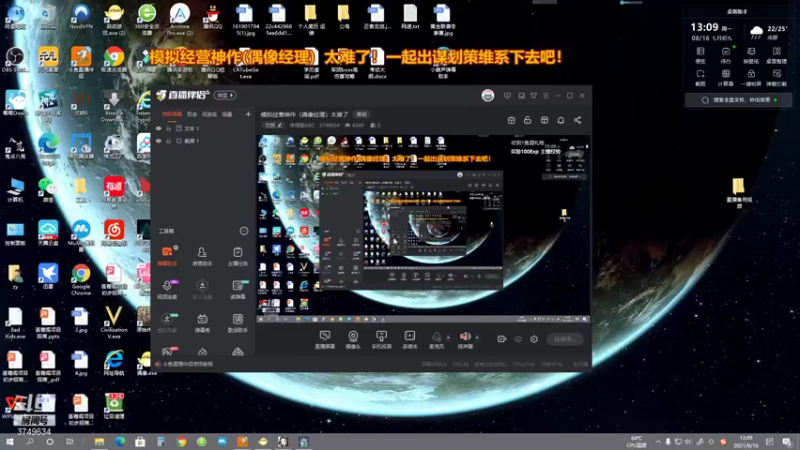Toggle visibility of the 截屏 1 source
The image size is (800, 450).
tap(159, 141)
